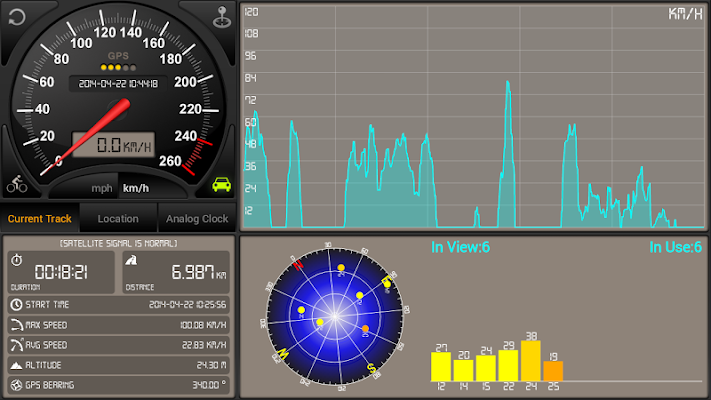
Task: Tap the highest peak in speed graph
Action: click(x=508, y=83)
